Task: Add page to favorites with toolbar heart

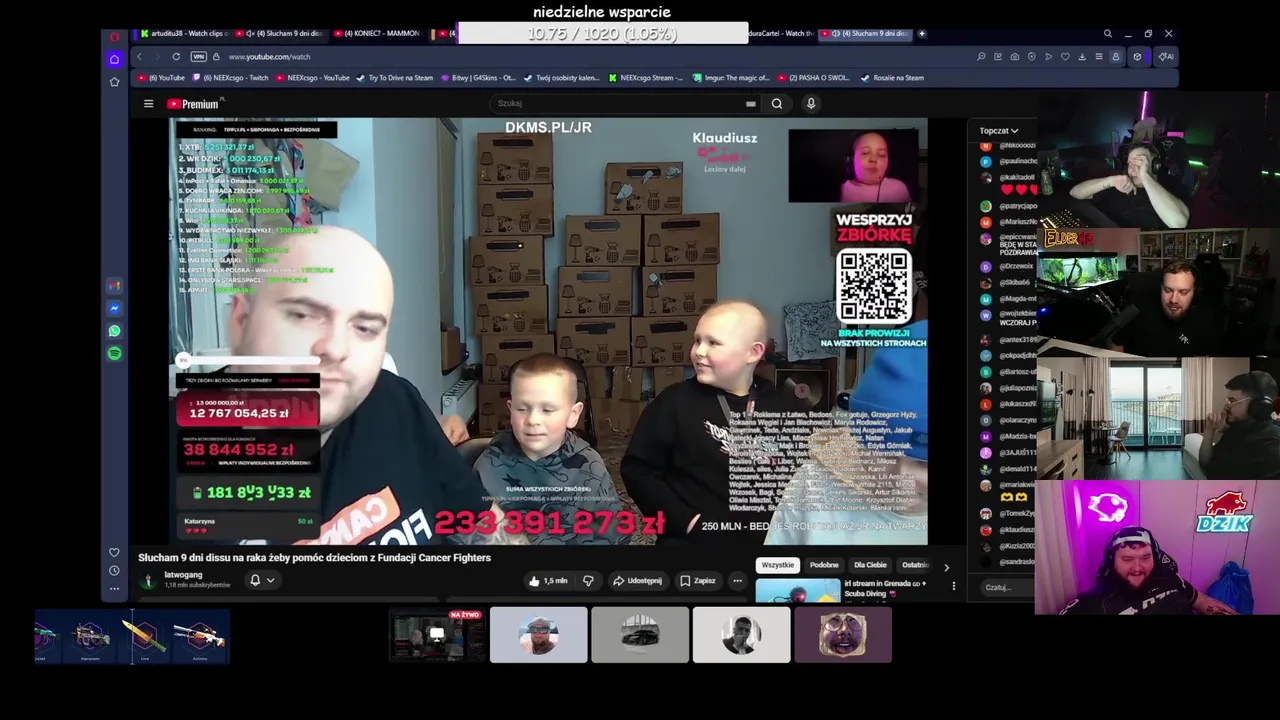Action: [1065, 57]
